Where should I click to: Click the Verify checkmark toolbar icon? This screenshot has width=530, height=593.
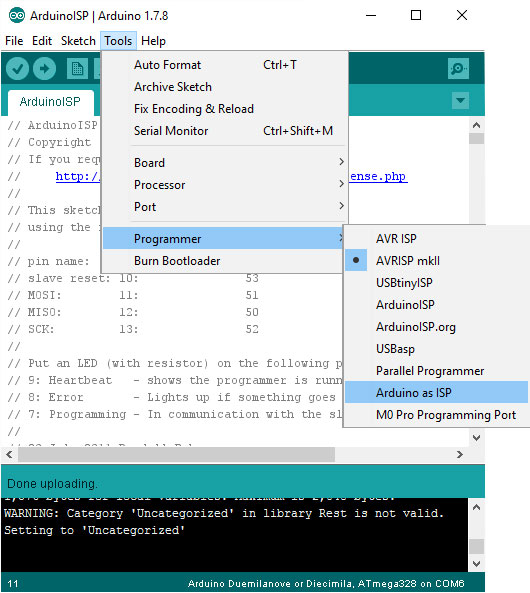tap(17, 69)
